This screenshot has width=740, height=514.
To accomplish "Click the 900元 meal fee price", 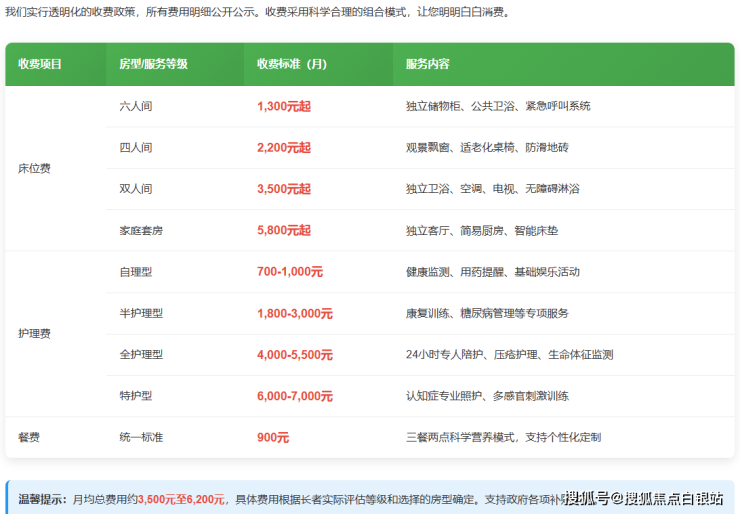I will pos(273,437).
